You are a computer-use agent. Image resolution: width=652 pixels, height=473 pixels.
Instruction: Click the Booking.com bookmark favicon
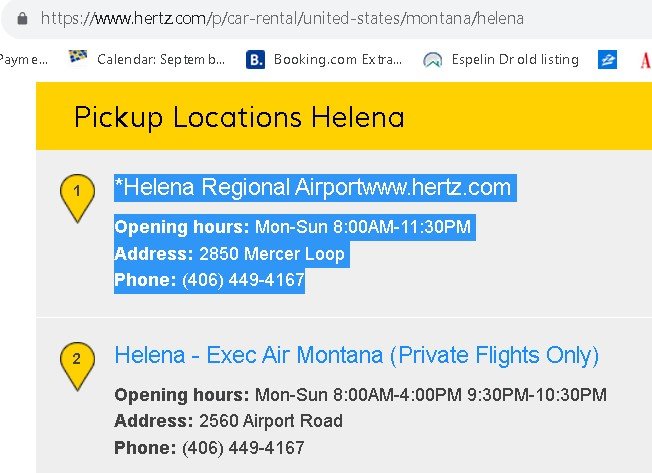255,60
